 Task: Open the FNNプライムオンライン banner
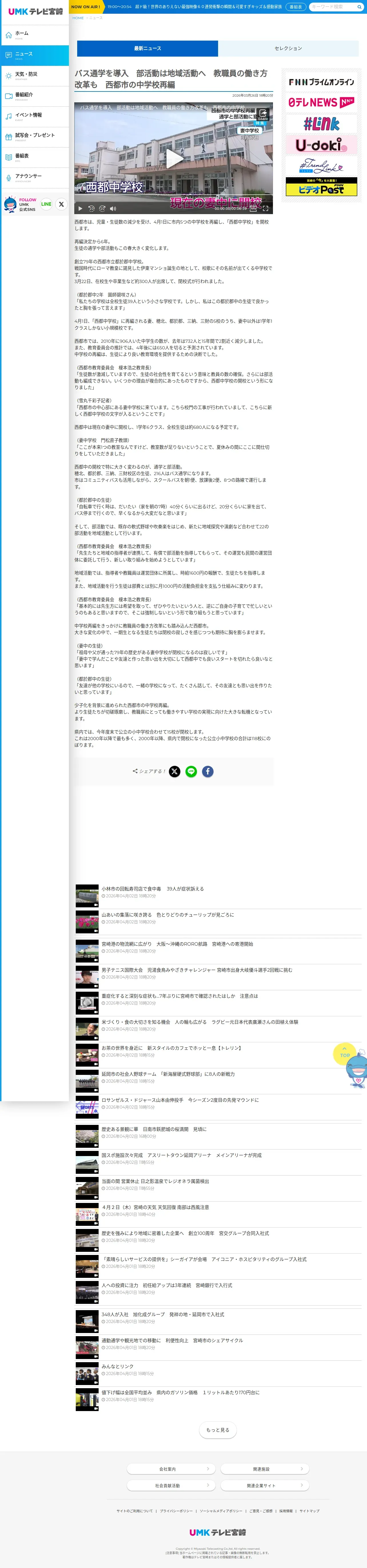pos(321,82)
